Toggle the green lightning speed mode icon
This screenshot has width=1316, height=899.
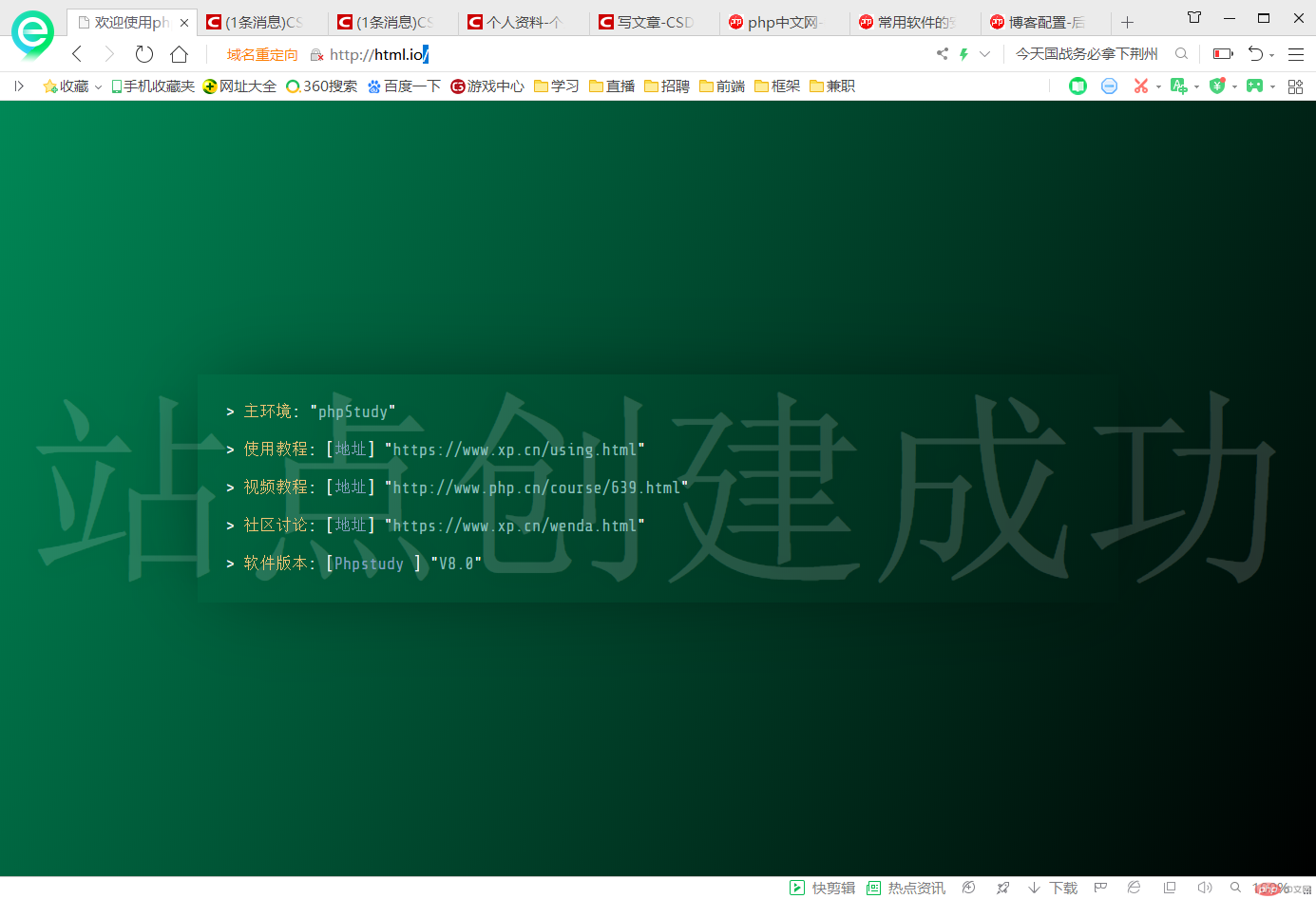963,54
